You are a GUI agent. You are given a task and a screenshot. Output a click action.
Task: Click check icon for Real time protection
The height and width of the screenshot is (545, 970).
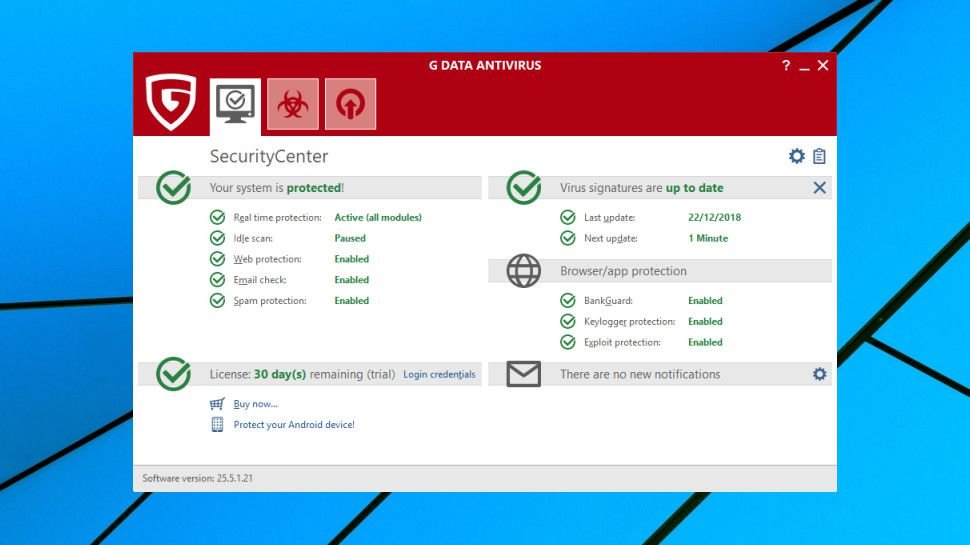217,217
